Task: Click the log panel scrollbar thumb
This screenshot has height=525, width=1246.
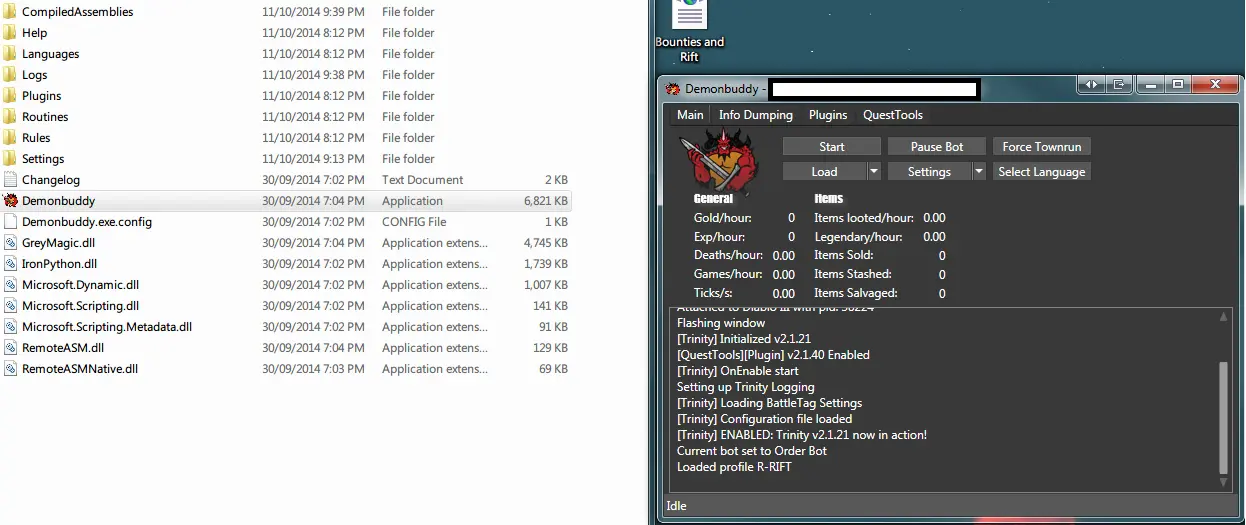Action: [x=1223, y=418]
